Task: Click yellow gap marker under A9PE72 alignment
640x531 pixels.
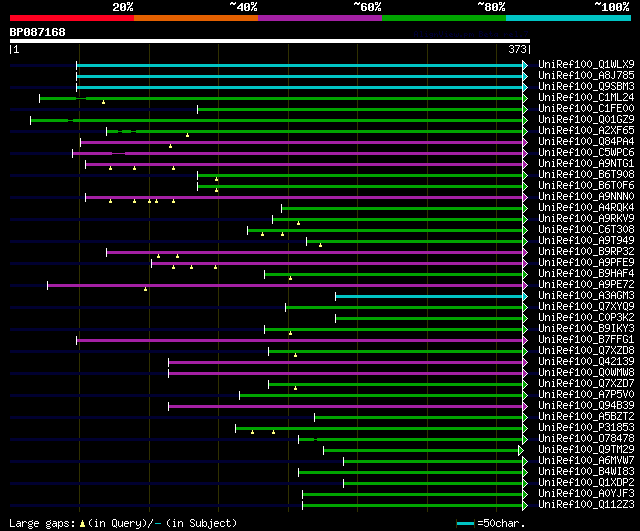Action: [x=145, y=289]
